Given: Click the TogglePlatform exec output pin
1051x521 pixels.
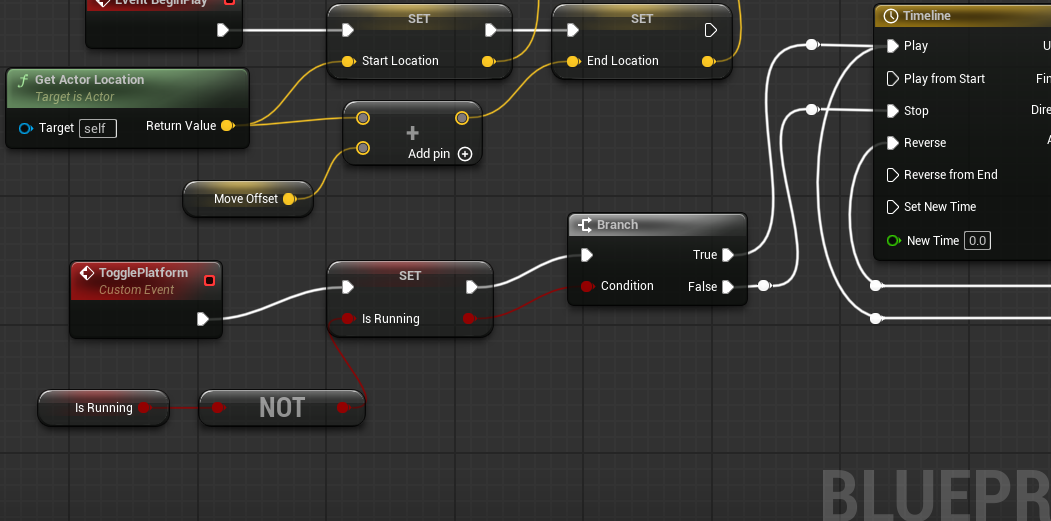Looking at the screenshot, I should (203, 319).
